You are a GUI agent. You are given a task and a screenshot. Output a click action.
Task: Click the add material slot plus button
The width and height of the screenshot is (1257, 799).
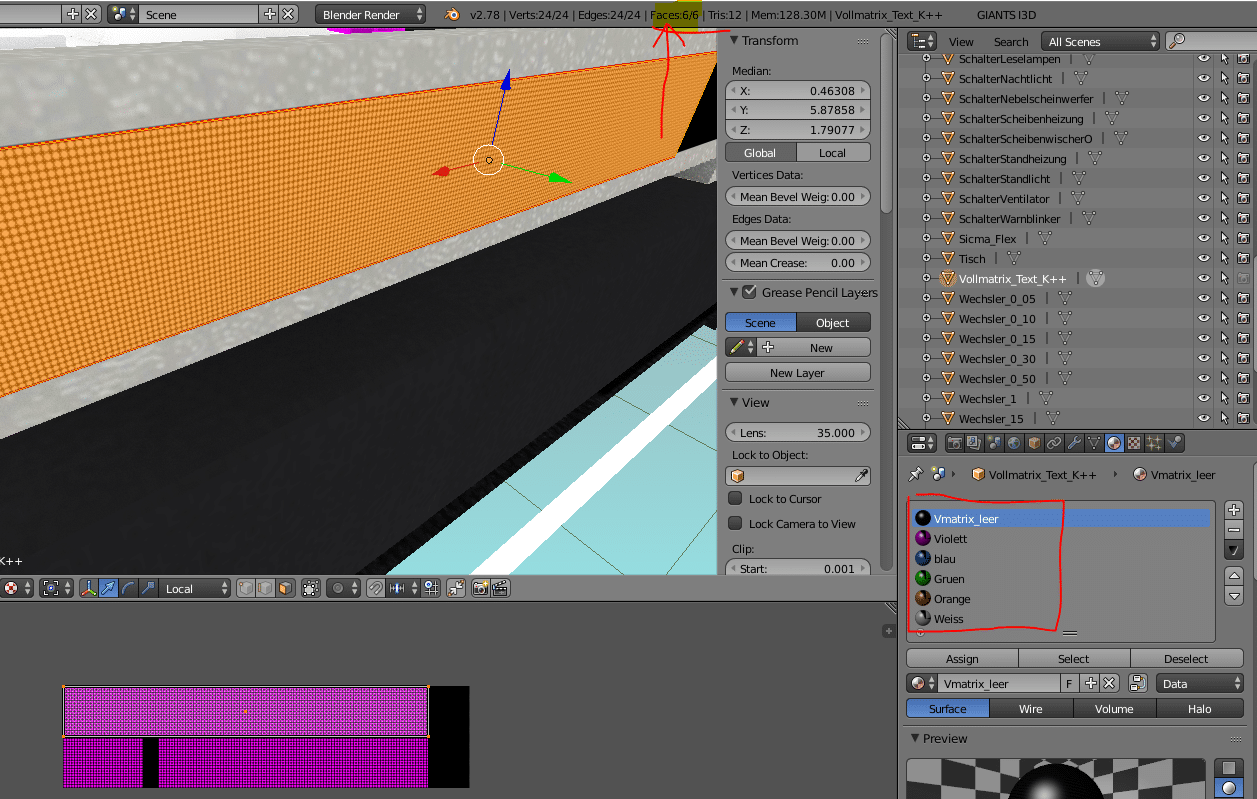click(x=1234, y=510)
